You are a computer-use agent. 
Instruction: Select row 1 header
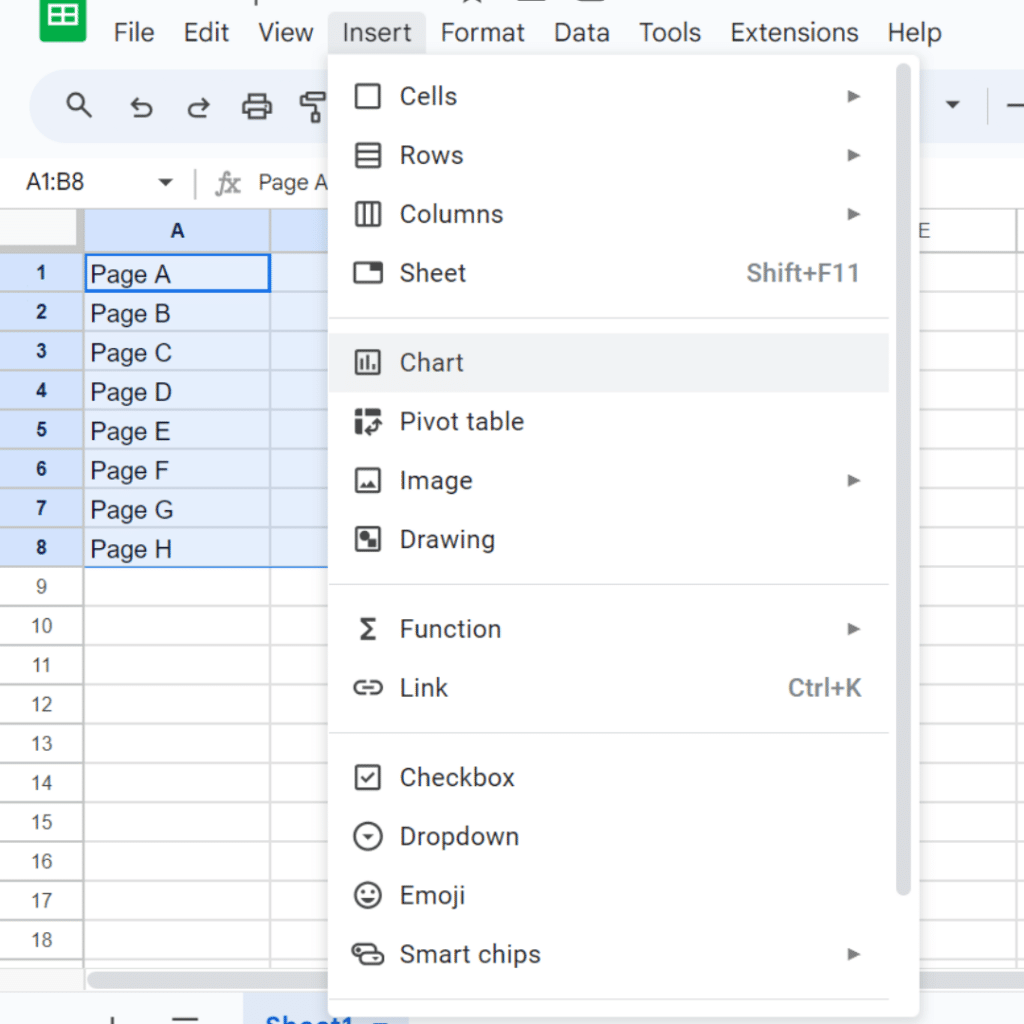point(41,273)
